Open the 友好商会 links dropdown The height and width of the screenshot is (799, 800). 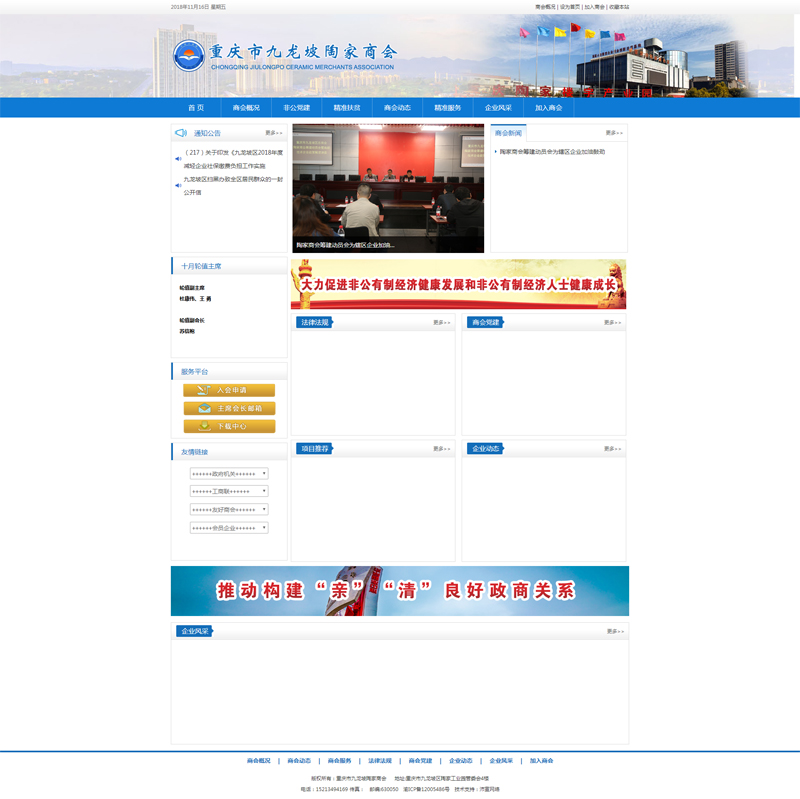click(229, 510)
